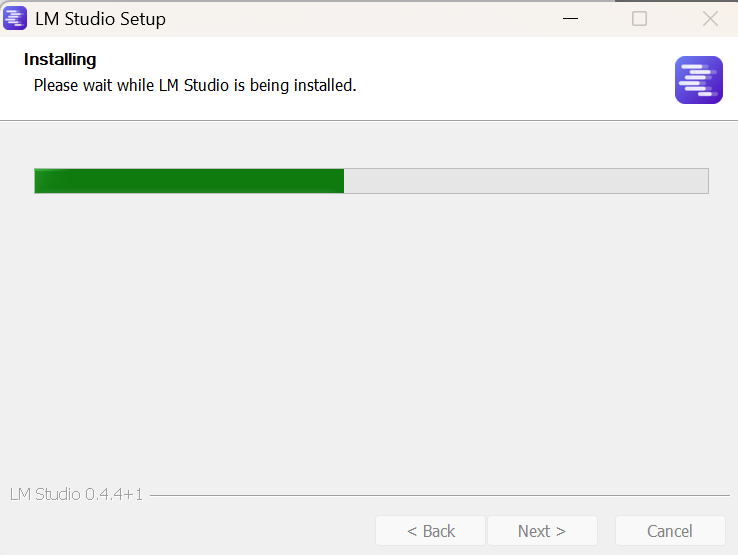
Task: Click the "Please wait while LM Studio" message
Action: pos(195,85)
